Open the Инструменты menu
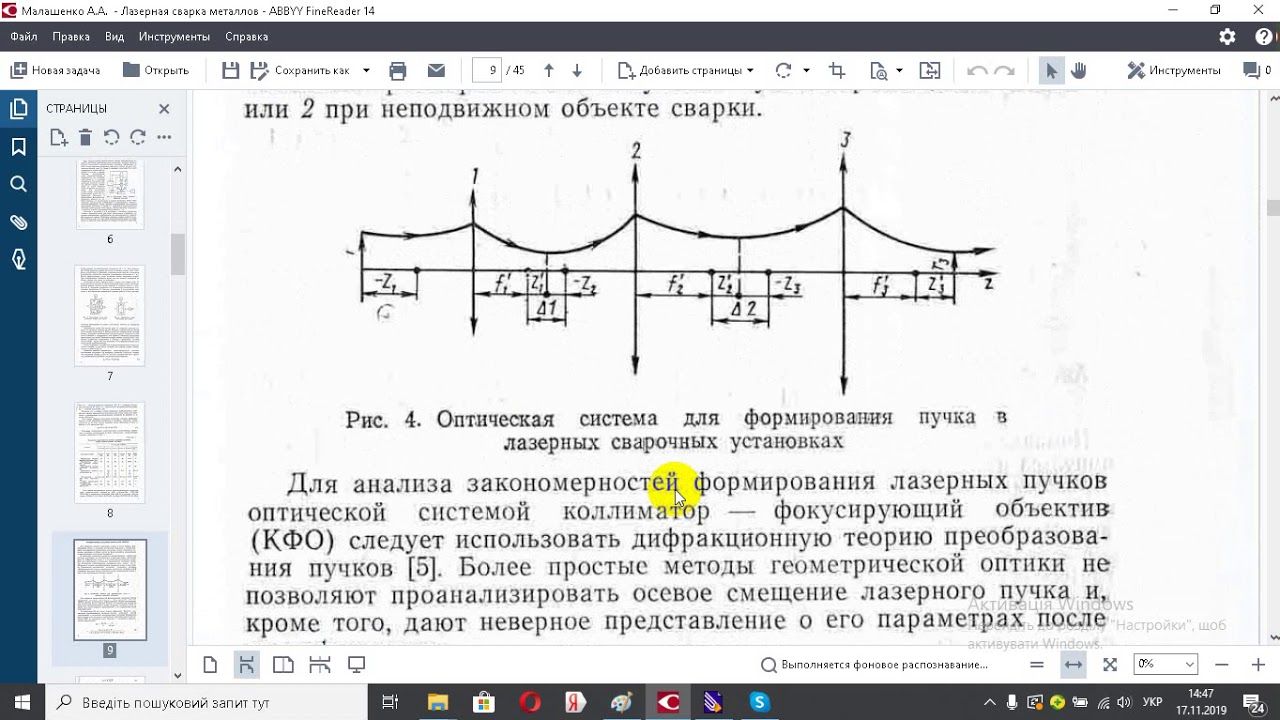1280x720 pixels. 175,36
